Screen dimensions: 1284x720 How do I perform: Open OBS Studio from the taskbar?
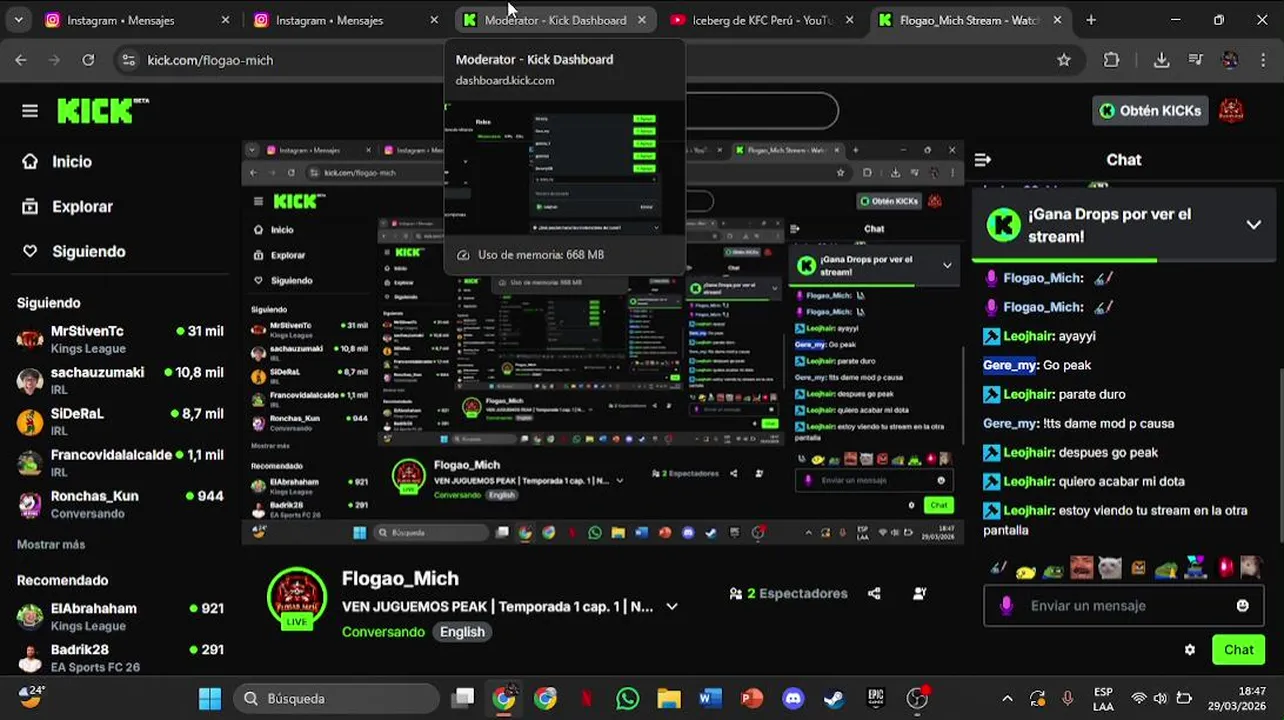click(x=917, y=698)
